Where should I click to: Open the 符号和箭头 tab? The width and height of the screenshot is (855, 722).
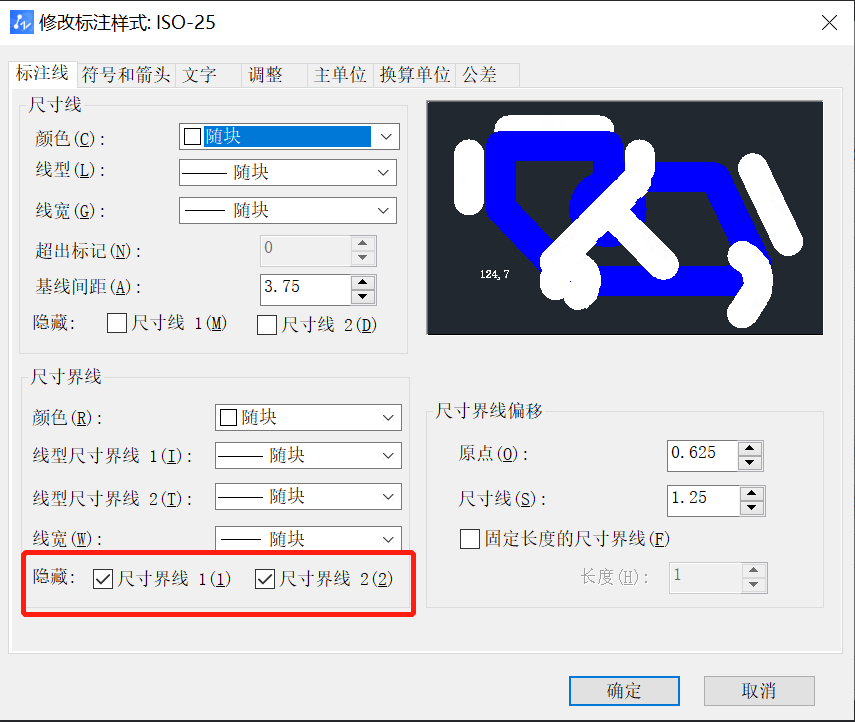[126, 75]
